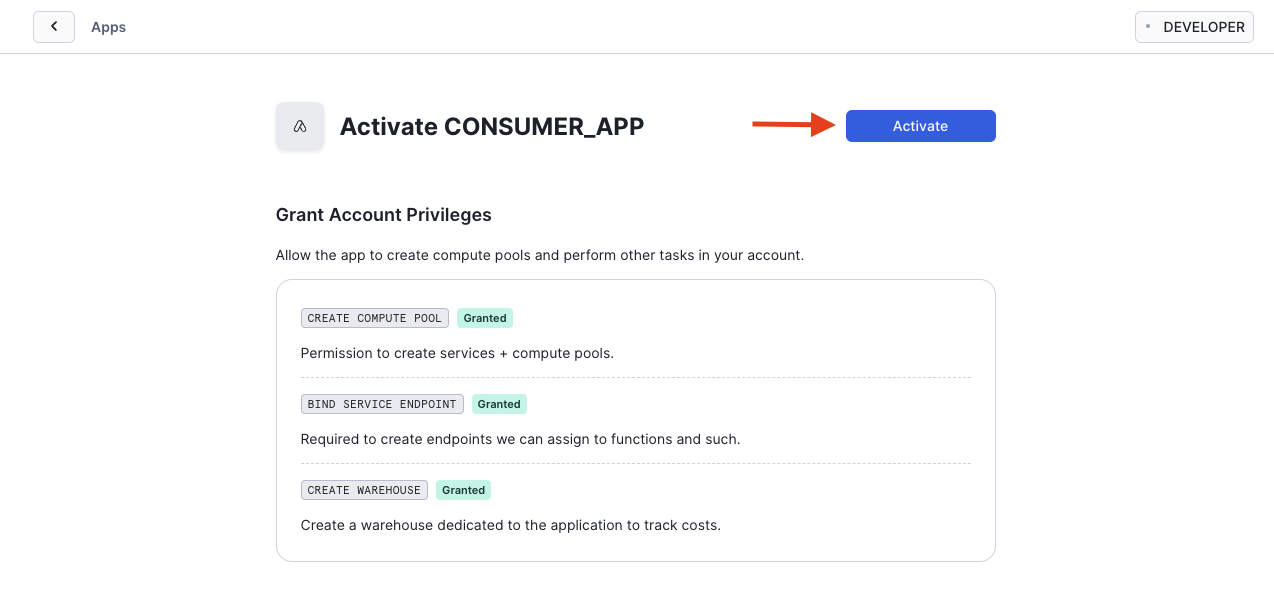Image resolution: width=1274 pixels, height=611 pixels.
Task: Click the status dot beside DEVELOPER
Action: [x=1148, y=27]
